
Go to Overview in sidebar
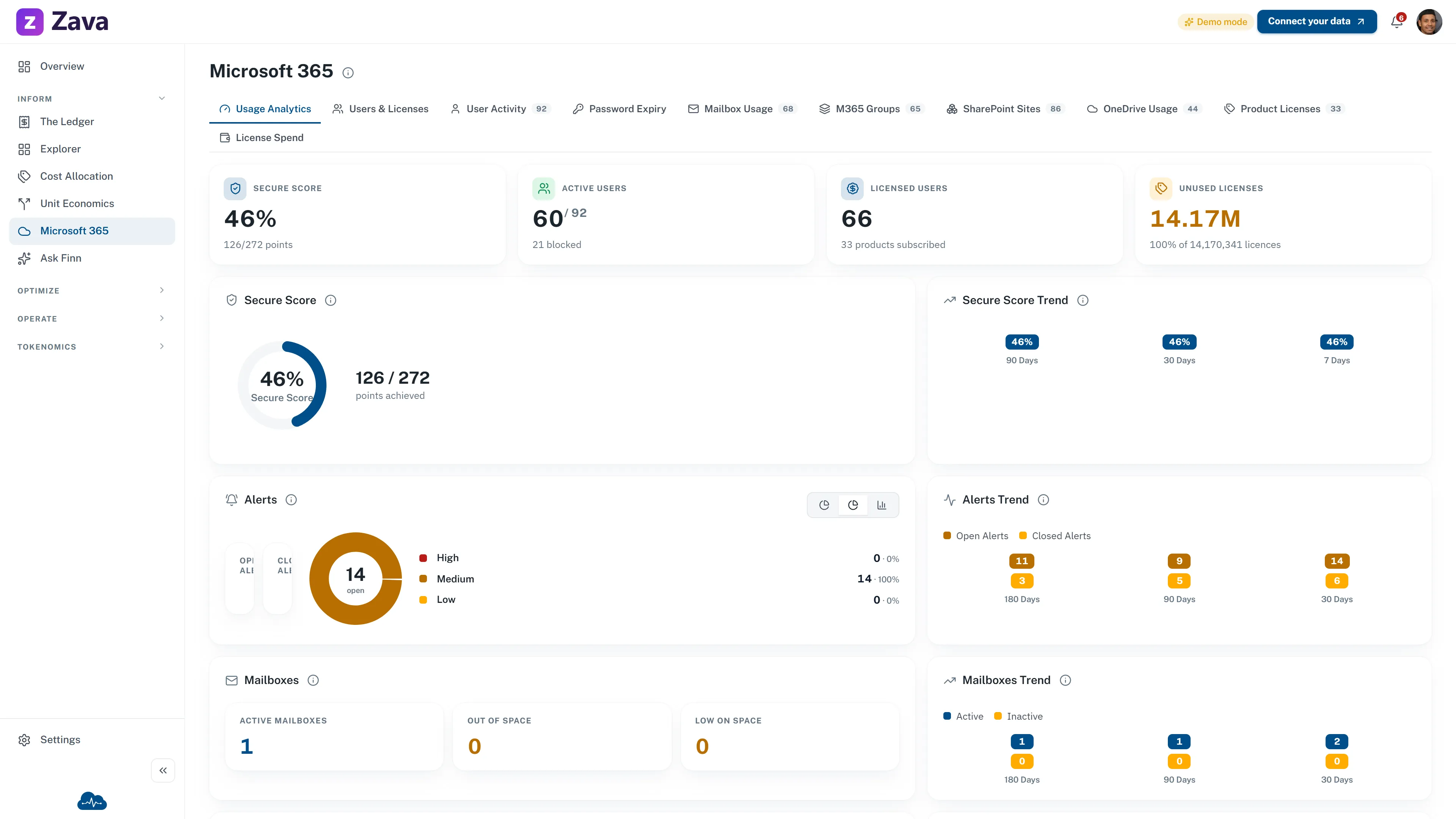[x=92, y=66]
